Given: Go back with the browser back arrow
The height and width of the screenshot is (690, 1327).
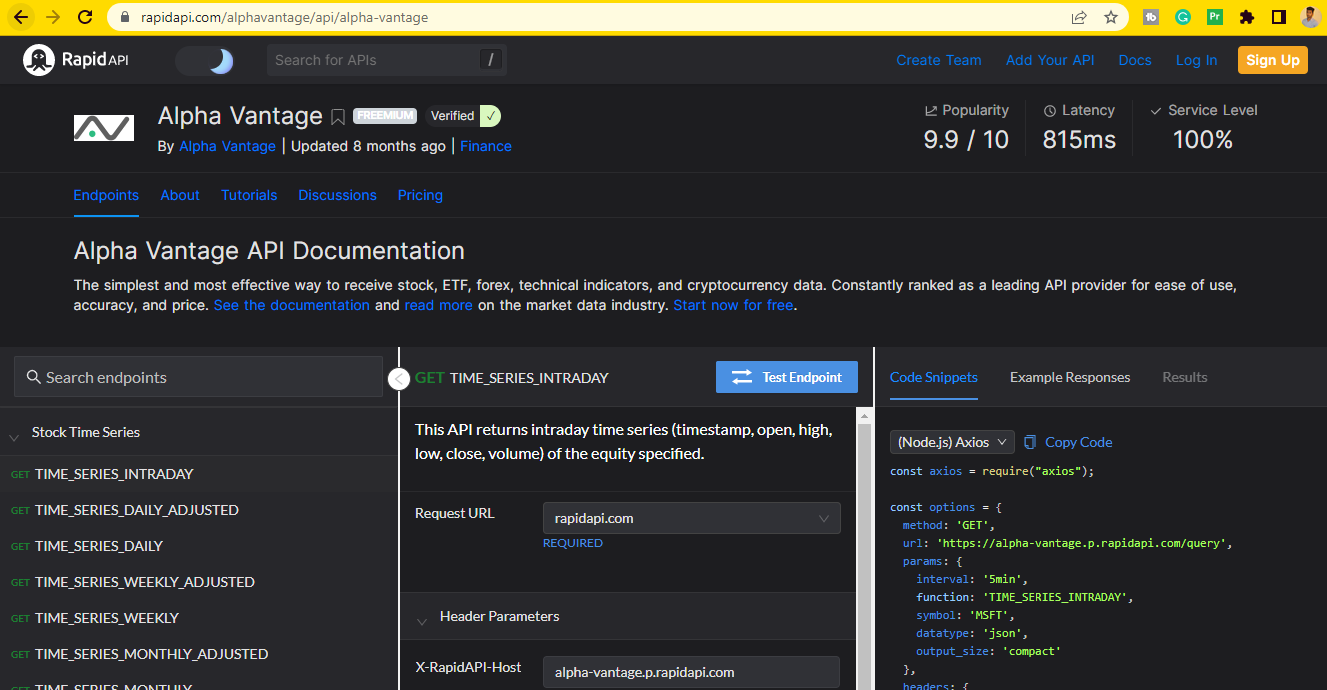Looking at the screenshot, I should (21, 17).
